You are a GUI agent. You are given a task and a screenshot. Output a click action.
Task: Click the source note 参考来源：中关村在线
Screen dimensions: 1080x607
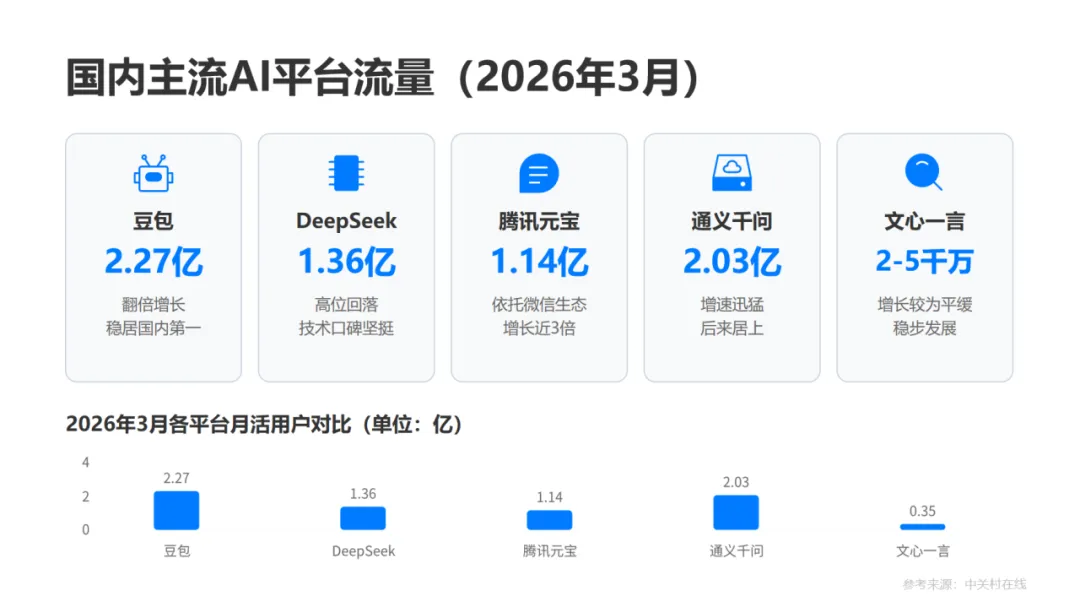click(x=964, y=584)
